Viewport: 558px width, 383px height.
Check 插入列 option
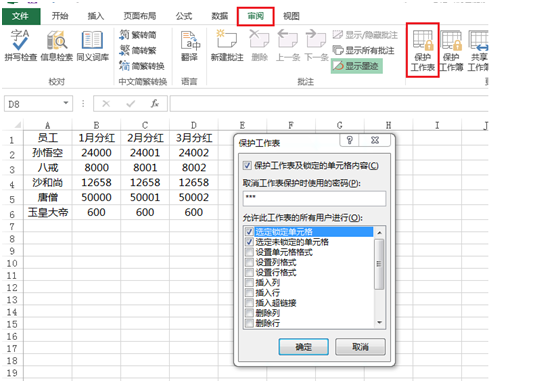coord(249,283)
